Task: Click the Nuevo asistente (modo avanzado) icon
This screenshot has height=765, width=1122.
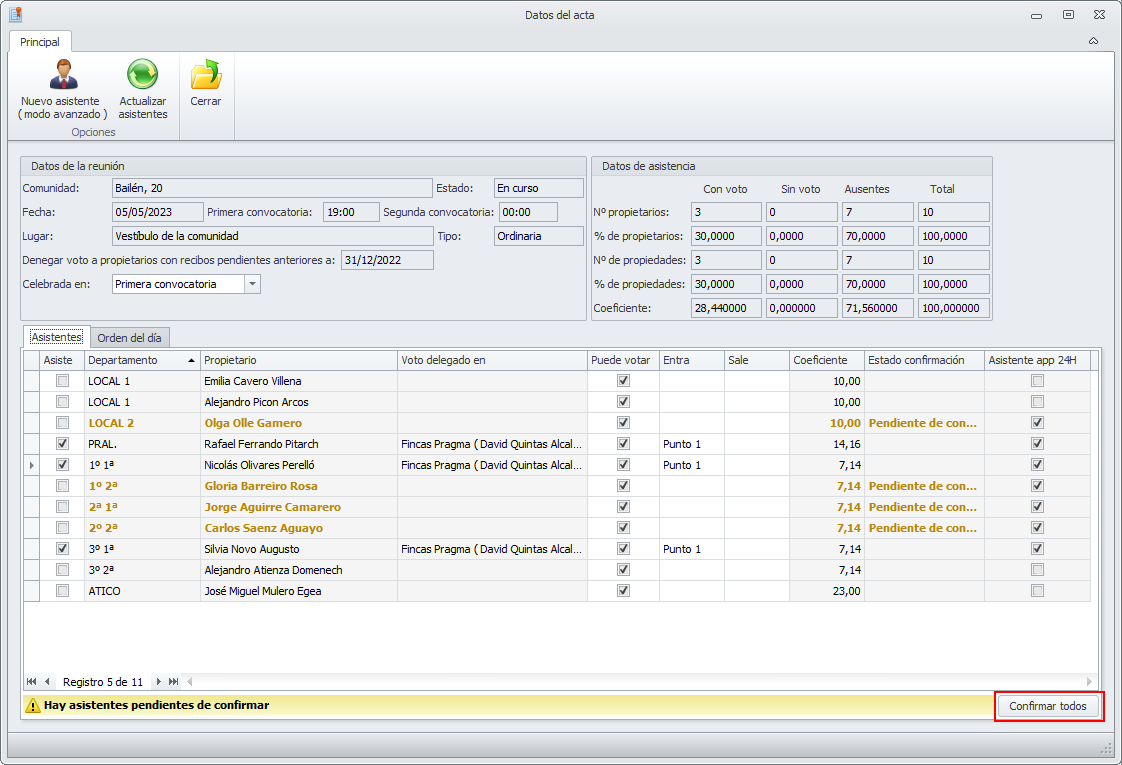Action: tap(62, 75)
